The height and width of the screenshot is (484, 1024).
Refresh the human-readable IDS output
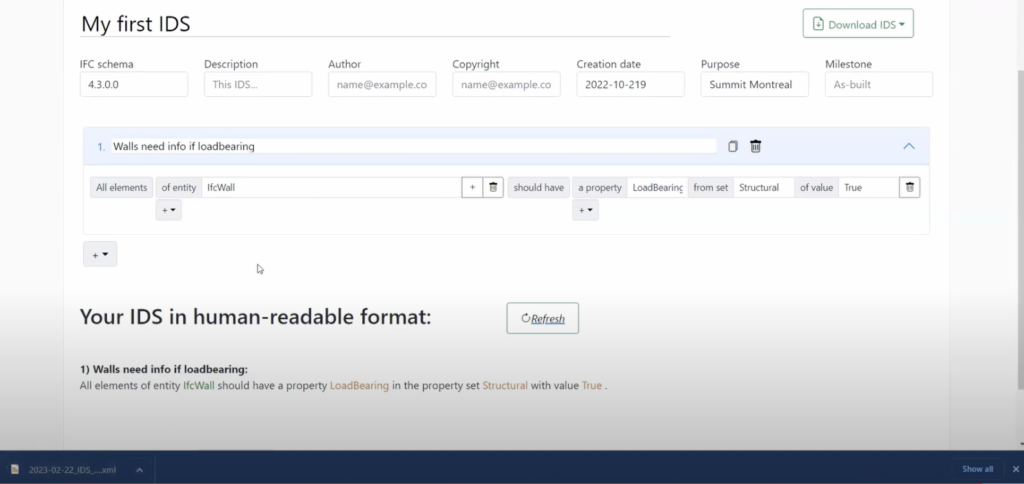pos(543,319)
